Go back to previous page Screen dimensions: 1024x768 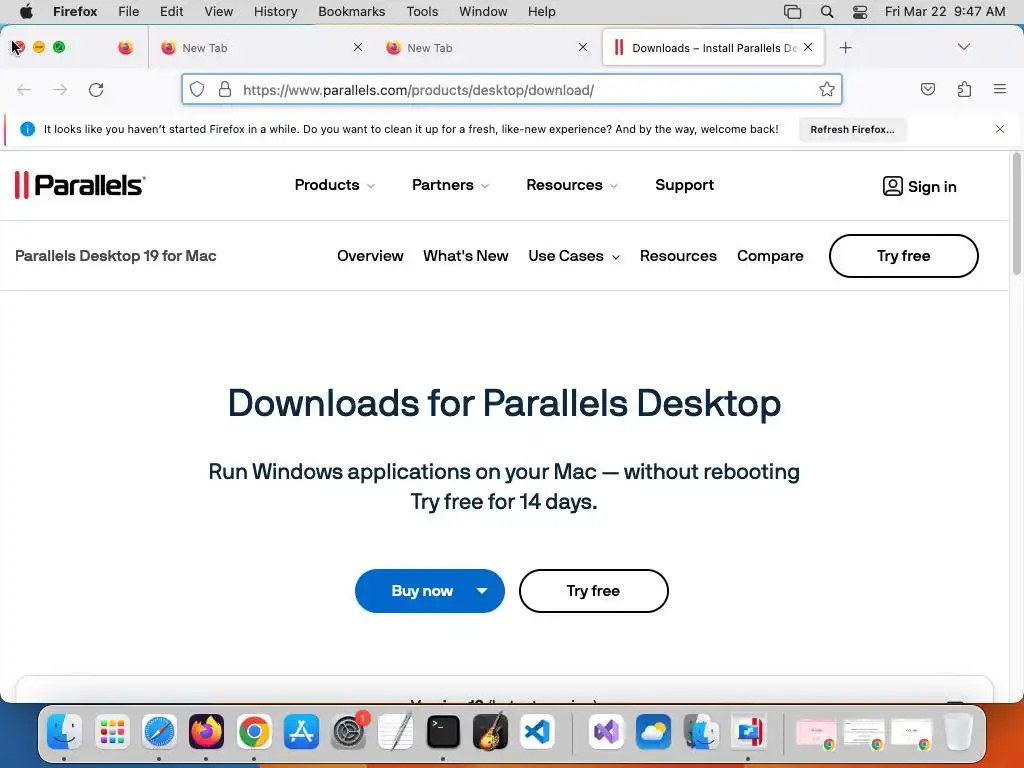pos(24,89)
